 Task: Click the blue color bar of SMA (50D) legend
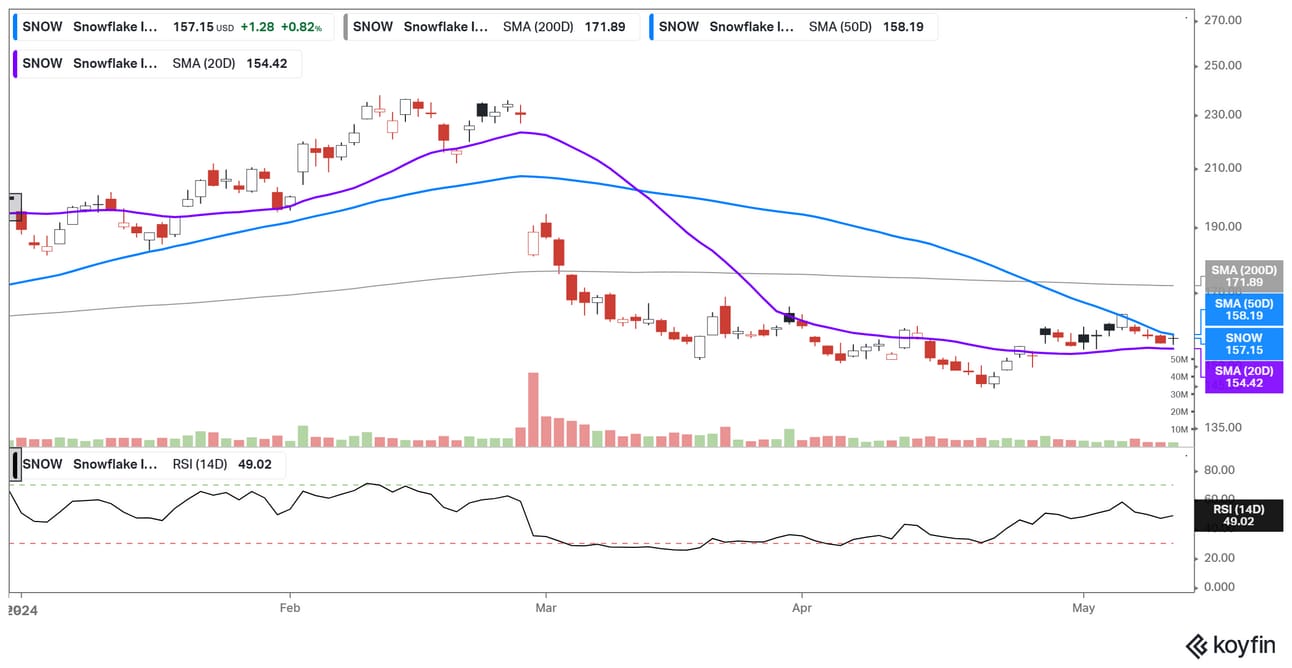[x=651, y=27]
